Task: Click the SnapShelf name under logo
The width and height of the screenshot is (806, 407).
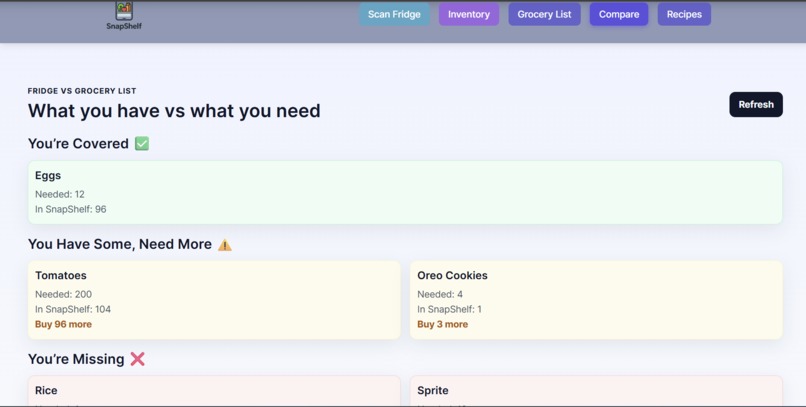Action: [124, 26]
